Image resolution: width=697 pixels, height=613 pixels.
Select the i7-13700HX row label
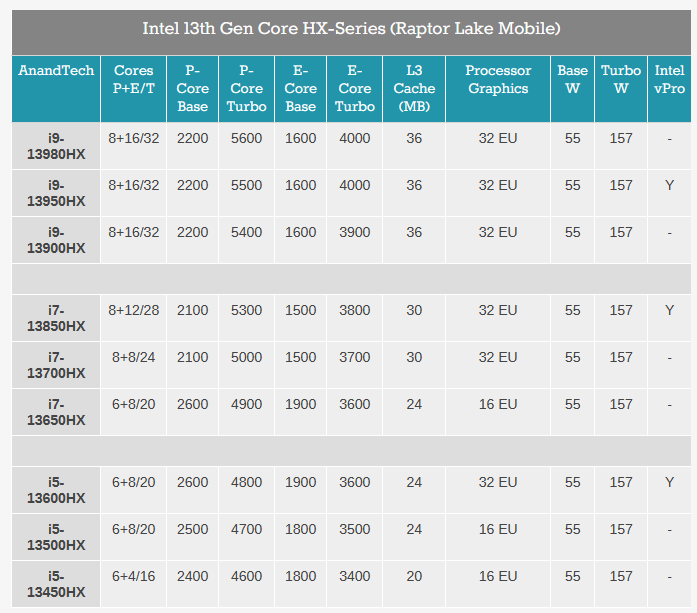coord(56,365)
